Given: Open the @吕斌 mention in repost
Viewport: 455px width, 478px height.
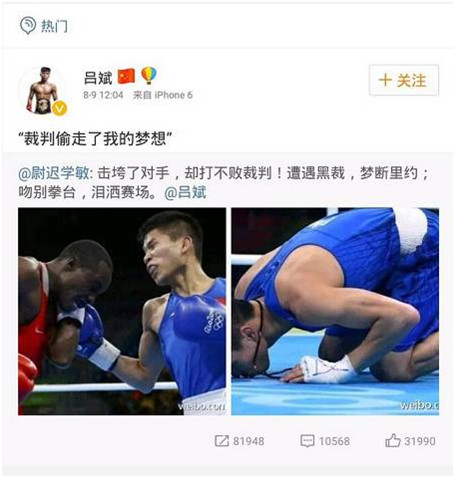Looking at the screenshot, I should [x=185, y=192].
